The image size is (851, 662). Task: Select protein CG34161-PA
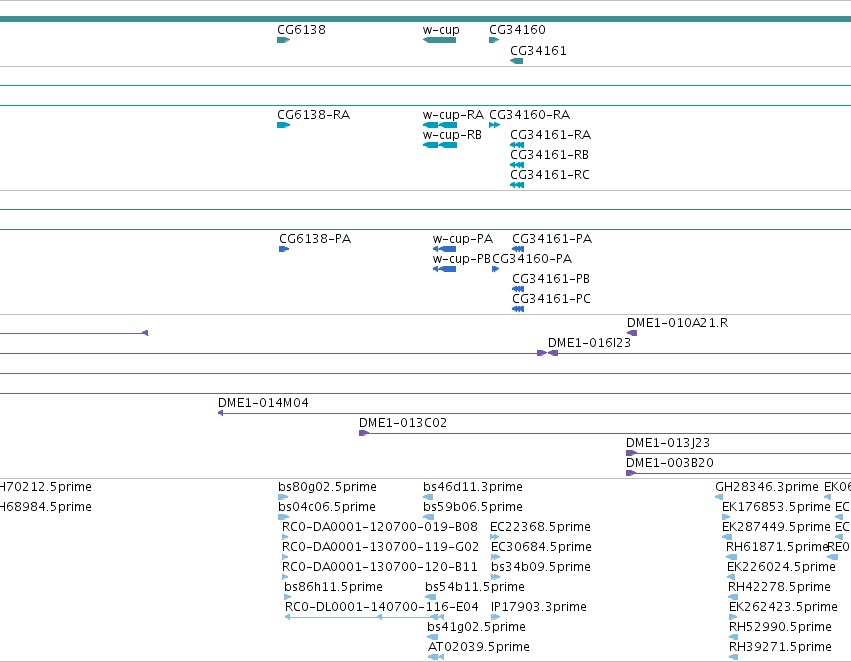pyautogui.click(x=552, y=239)
